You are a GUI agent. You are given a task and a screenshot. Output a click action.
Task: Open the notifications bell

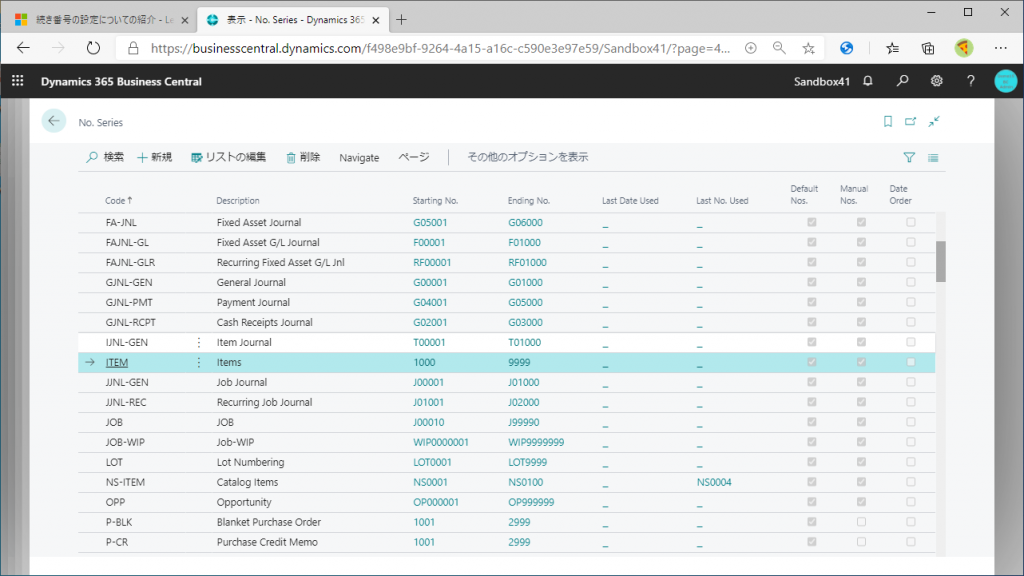(x=868, y=81)
